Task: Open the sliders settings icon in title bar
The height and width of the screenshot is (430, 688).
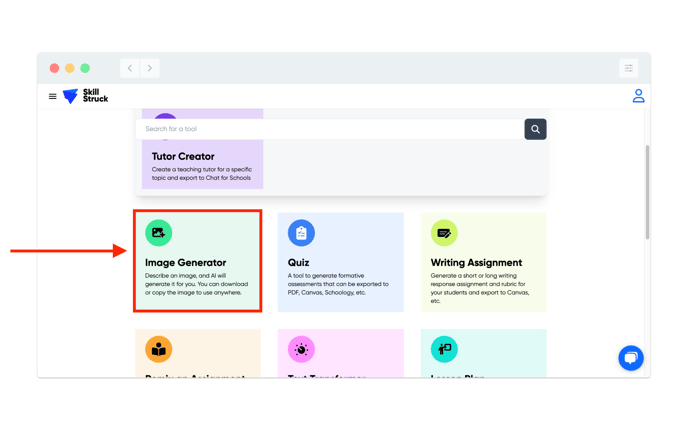Action: [628, 68]
